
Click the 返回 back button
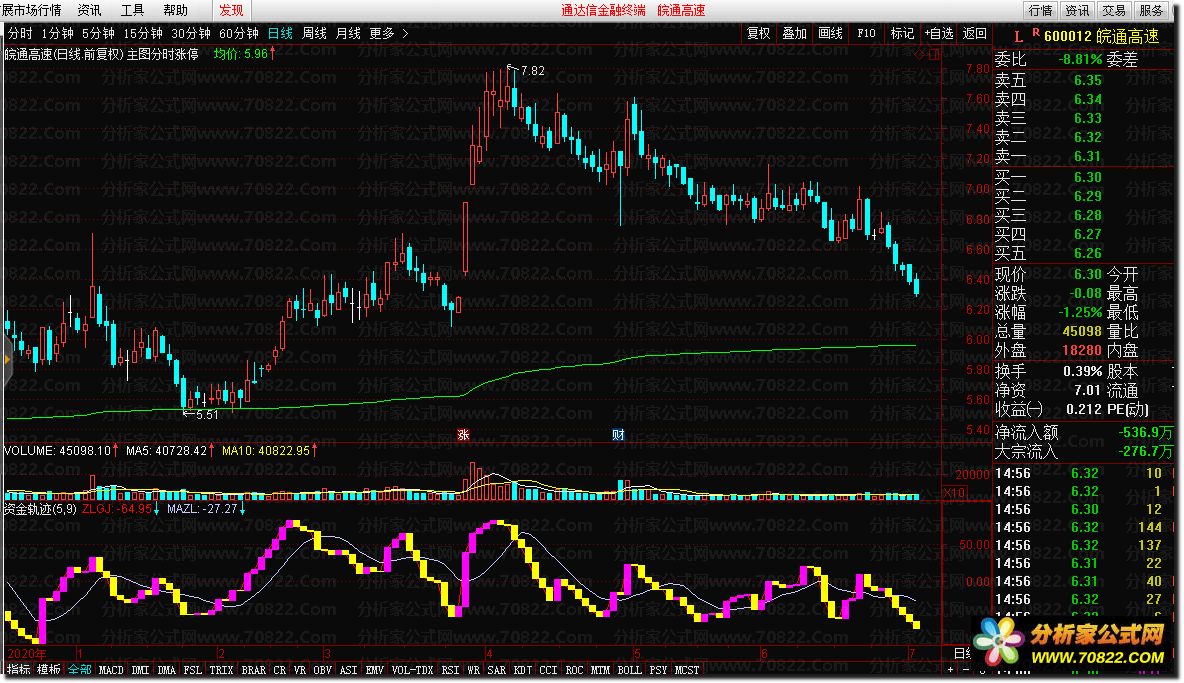tap(975, 33)
